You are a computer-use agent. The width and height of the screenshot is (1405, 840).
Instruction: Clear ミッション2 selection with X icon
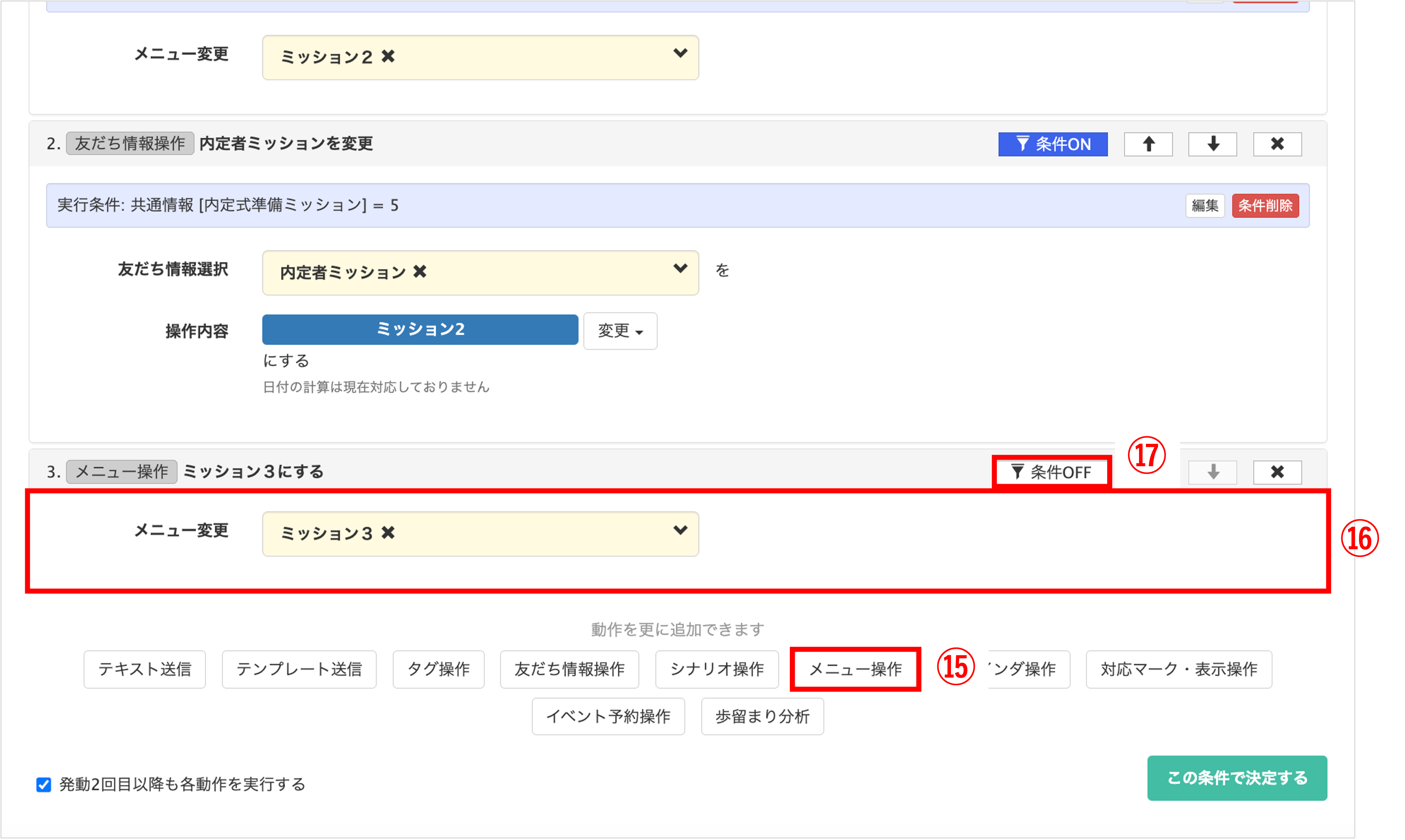[x=388, y=56]
